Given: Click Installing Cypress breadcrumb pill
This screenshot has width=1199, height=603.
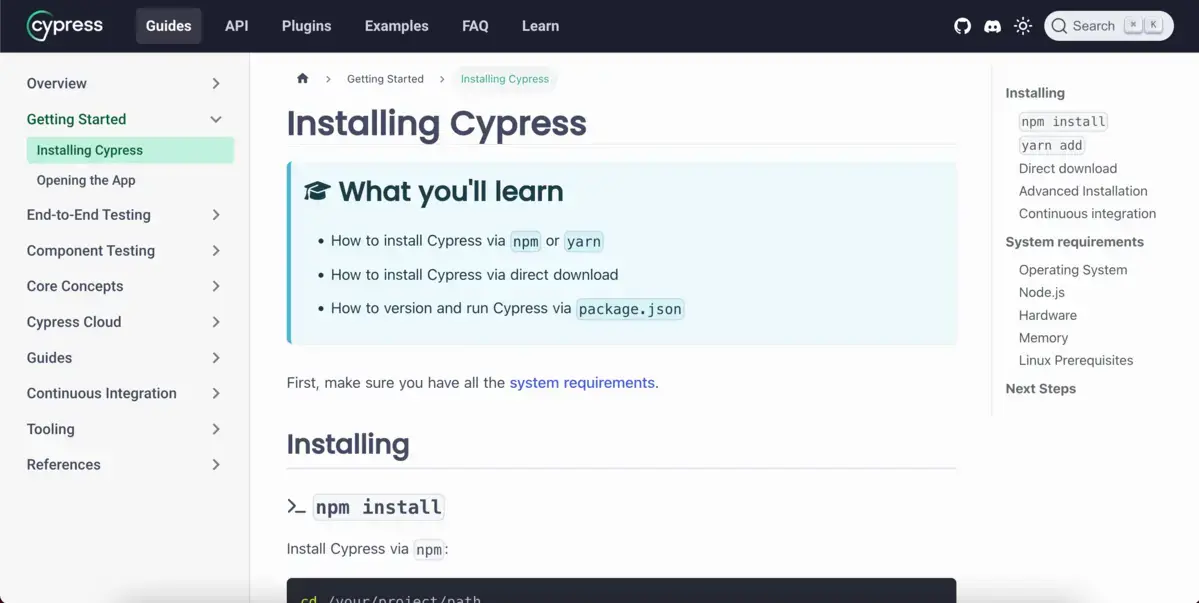Looking at the screenshot, I should (x=505, y=79).
